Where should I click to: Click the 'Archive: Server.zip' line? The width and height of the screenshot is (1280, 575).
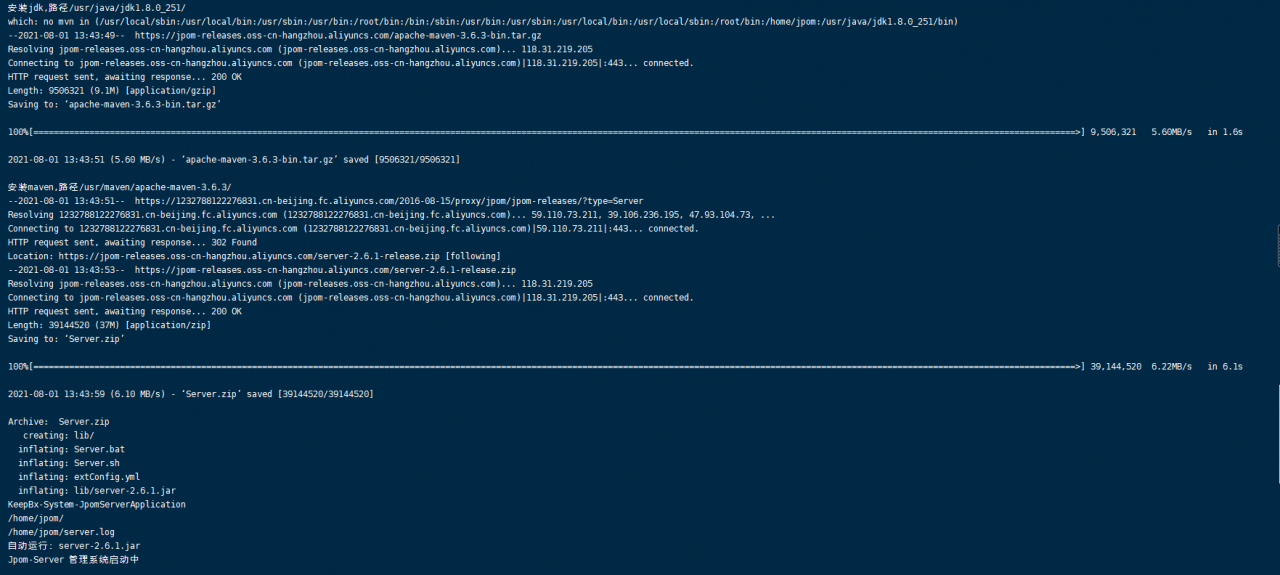click(58, 422)
